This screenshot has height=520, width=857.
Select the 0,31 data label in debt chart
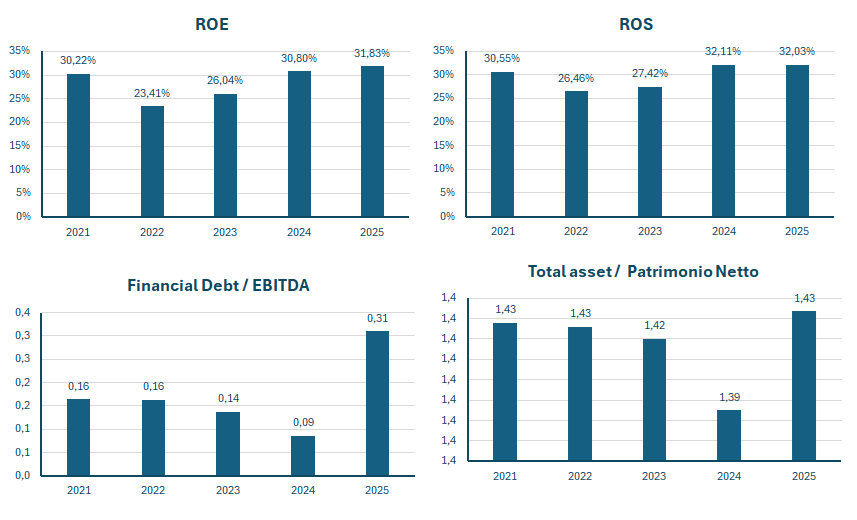pyautogui.click(x=377, y=318)
